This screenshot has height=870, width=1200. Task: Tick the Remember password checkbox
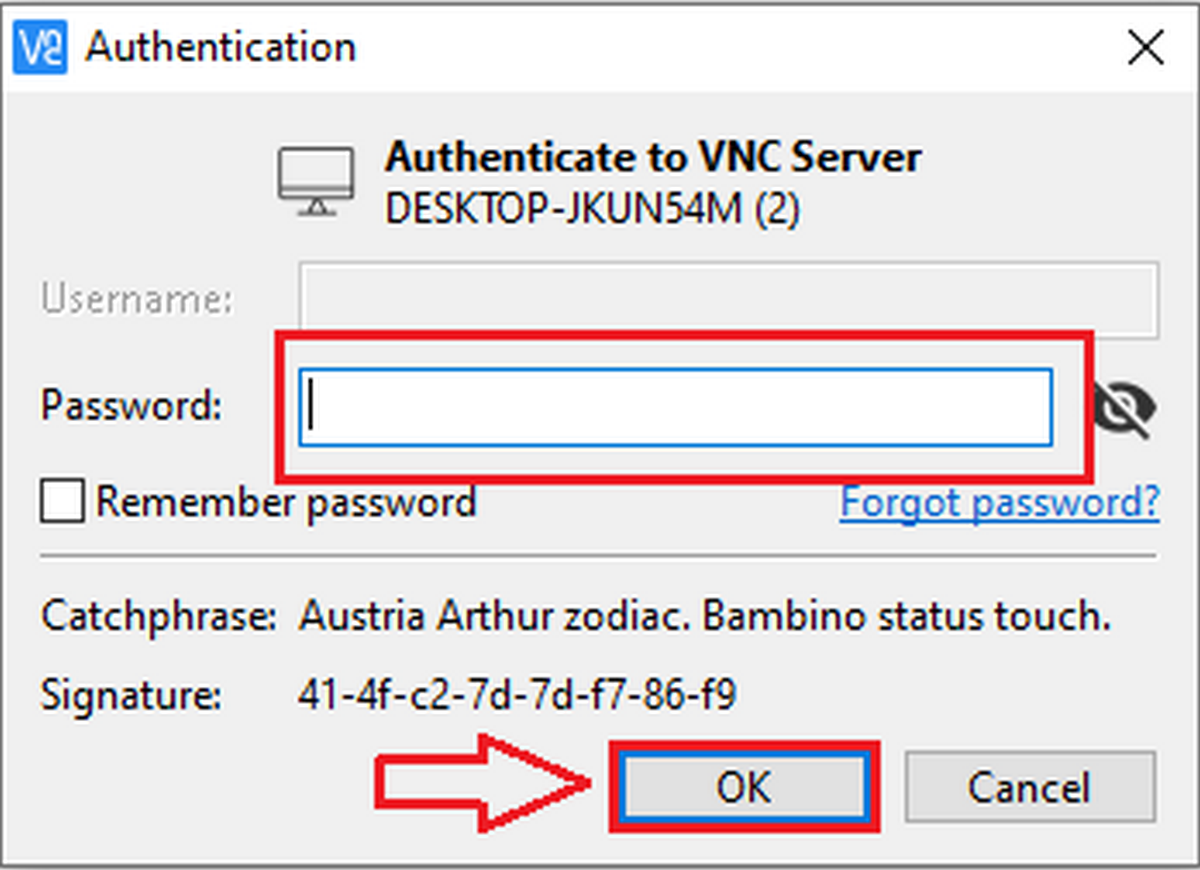click(62, 502)
